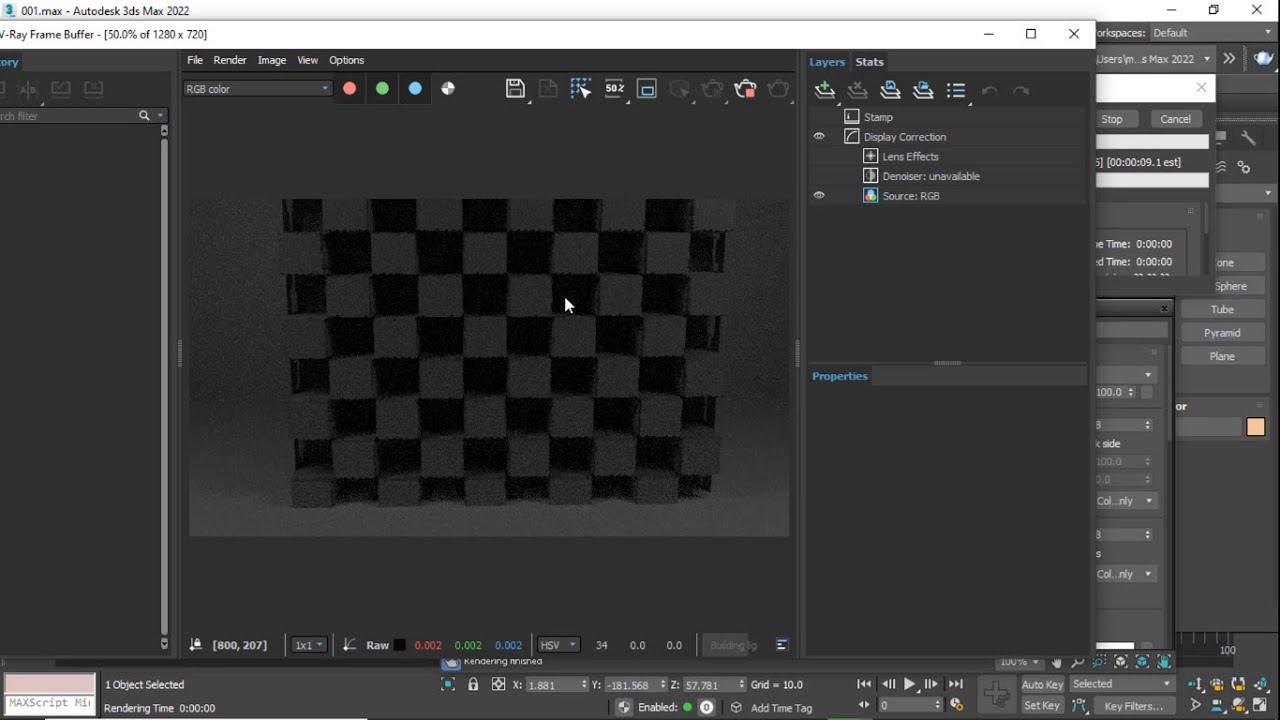Expand the history search filter dropdown arrow
The image size is (1280, 720).
(x=160, y=116)
